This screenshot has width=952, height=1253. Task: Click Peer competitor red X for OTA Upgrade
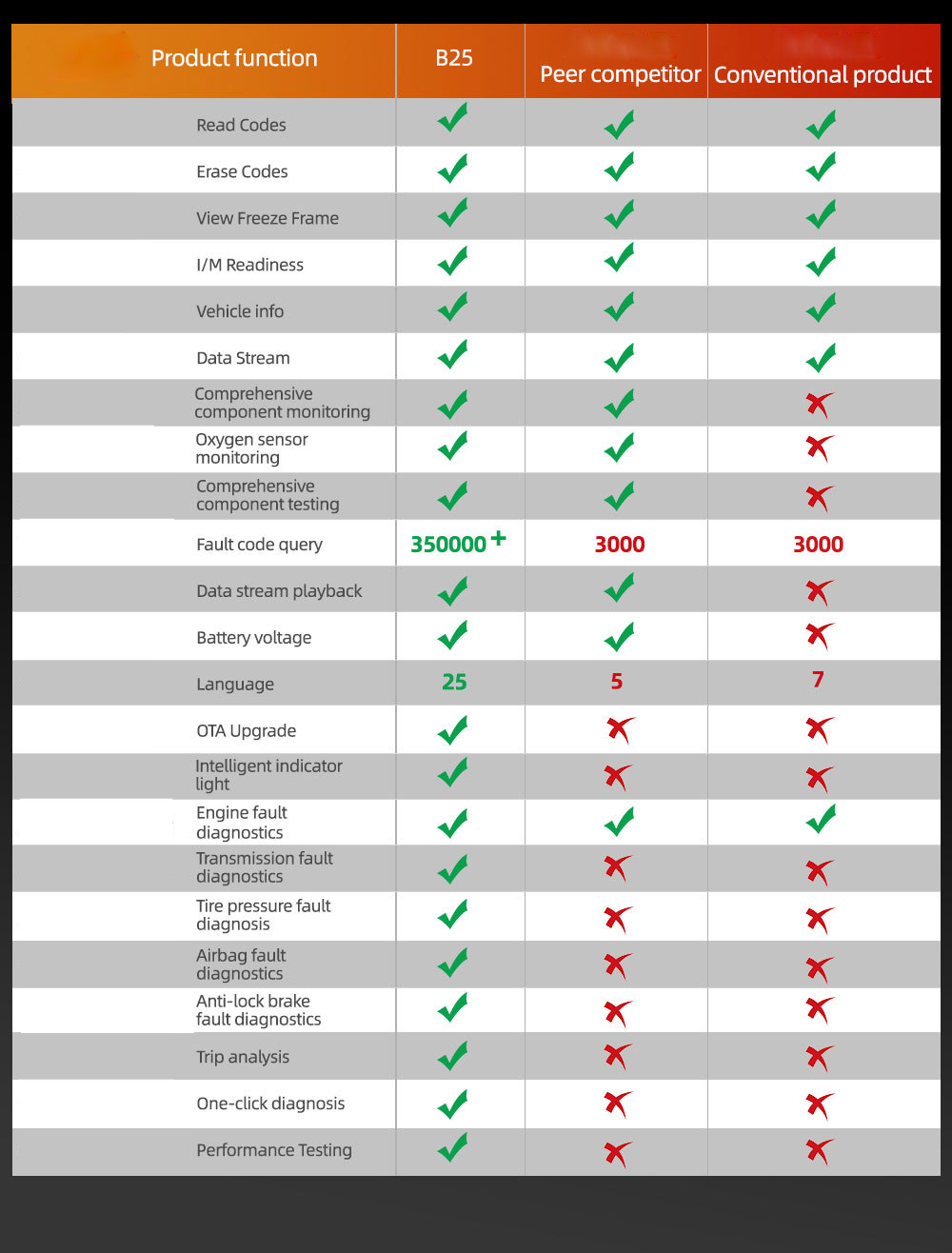click(x=620, y=730)
